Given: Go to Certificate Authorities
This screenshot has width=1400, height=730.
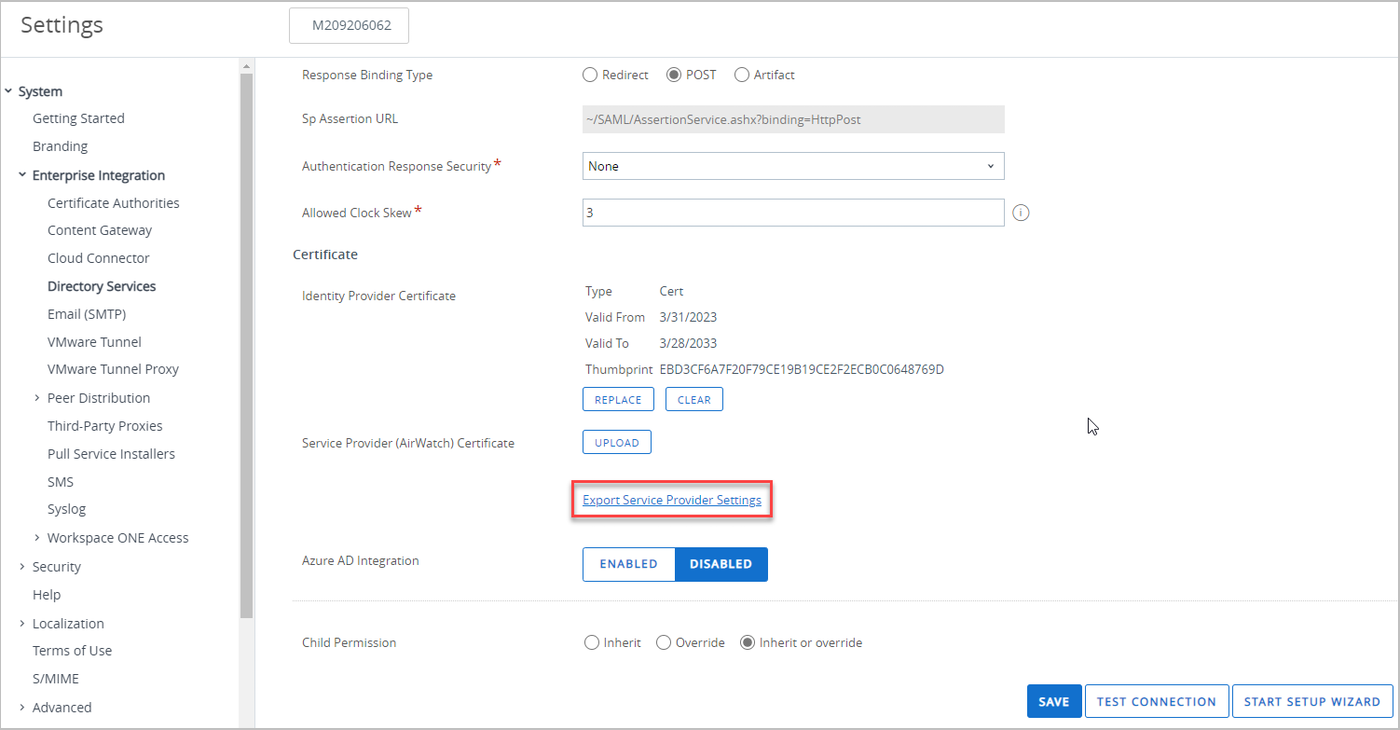Looking at the screenshot, I should (113, 203).
